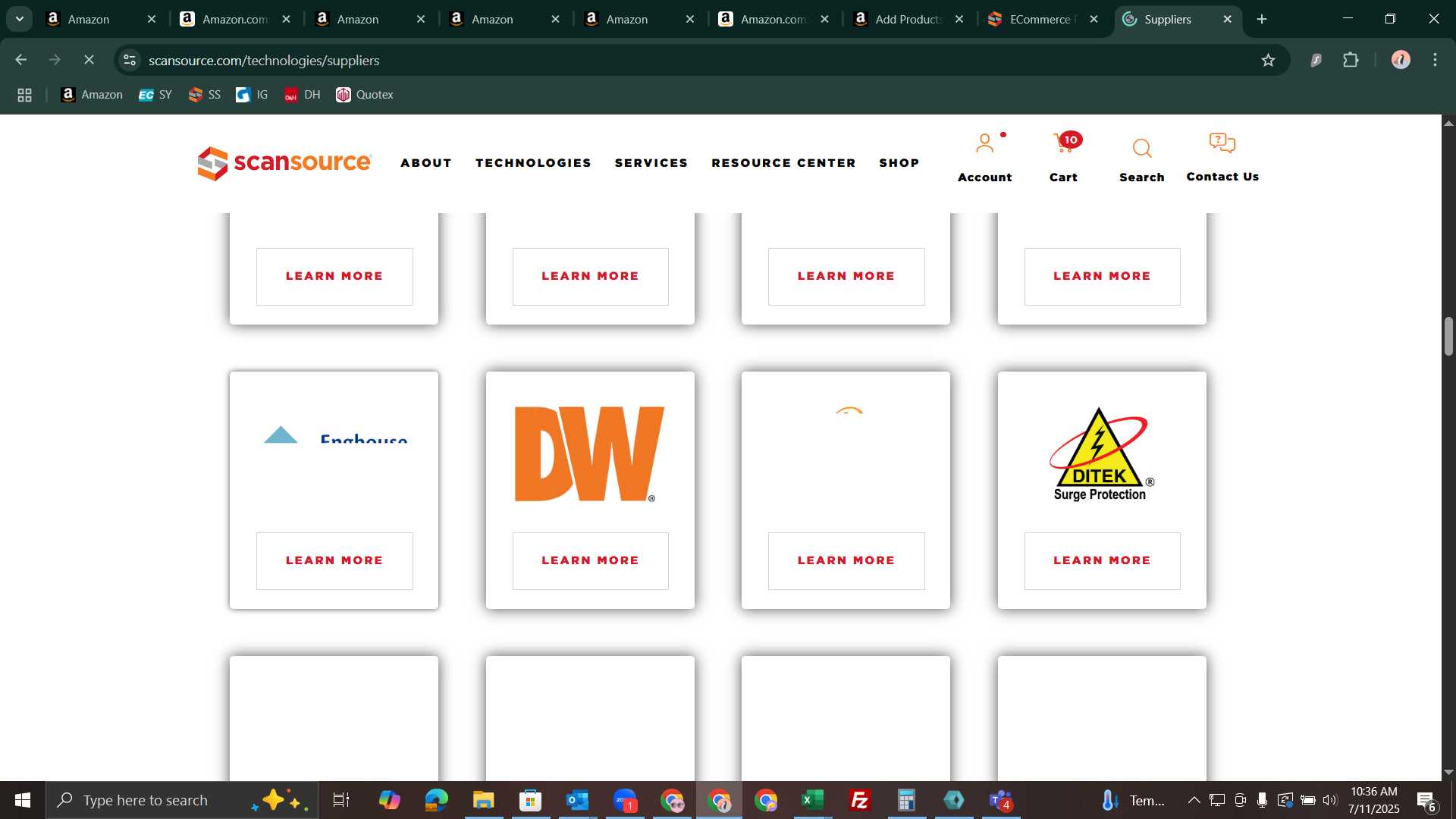Open the taskbar volume control
Image resolution: width=1456 pixels, height=819 pixels.
point(1330,800)
